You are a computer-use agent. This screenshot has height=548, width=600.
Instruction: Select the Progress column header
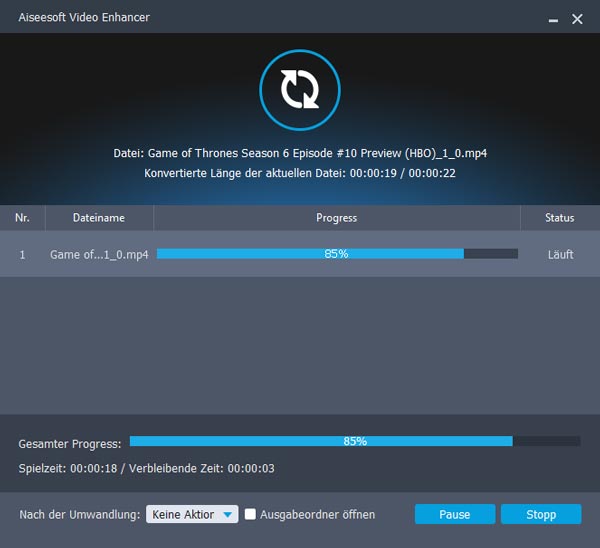click(336, 218)
